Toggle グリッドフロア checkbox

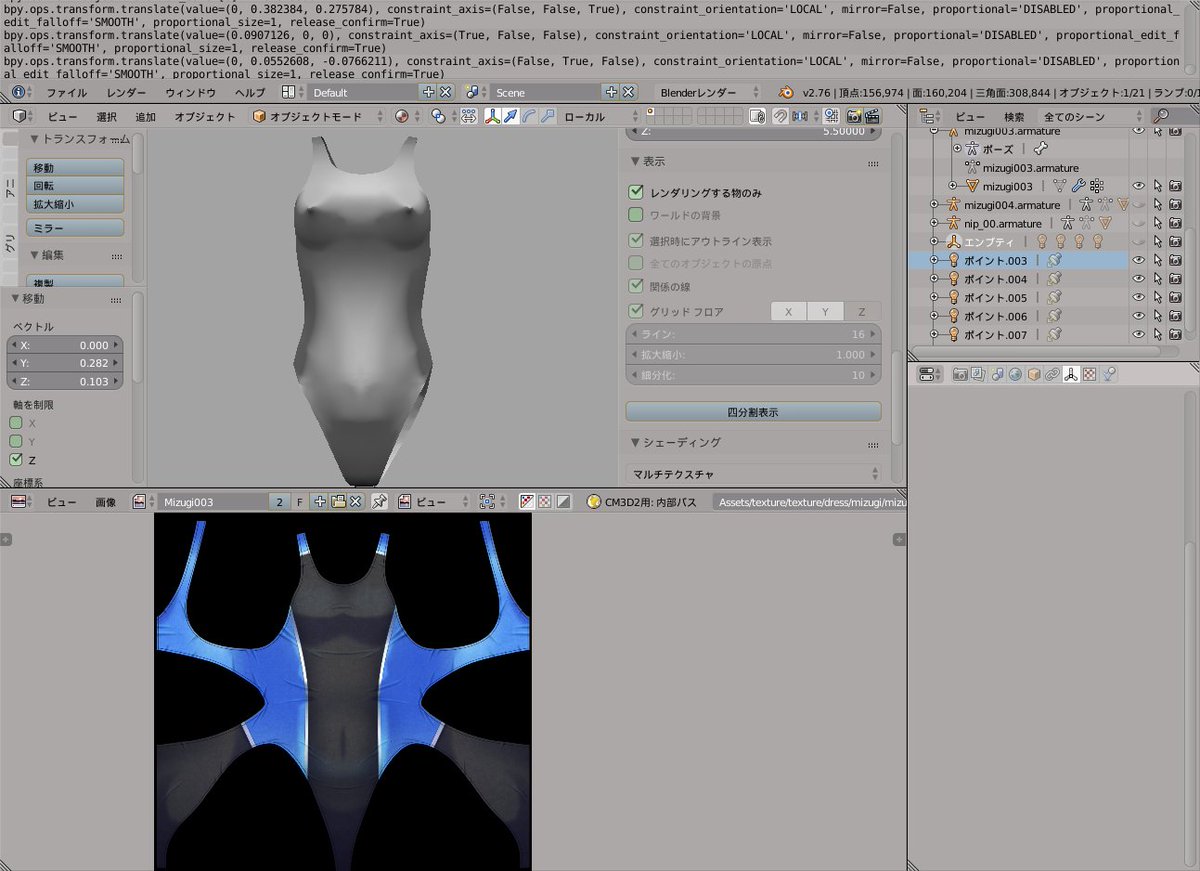tap(635, 311)
